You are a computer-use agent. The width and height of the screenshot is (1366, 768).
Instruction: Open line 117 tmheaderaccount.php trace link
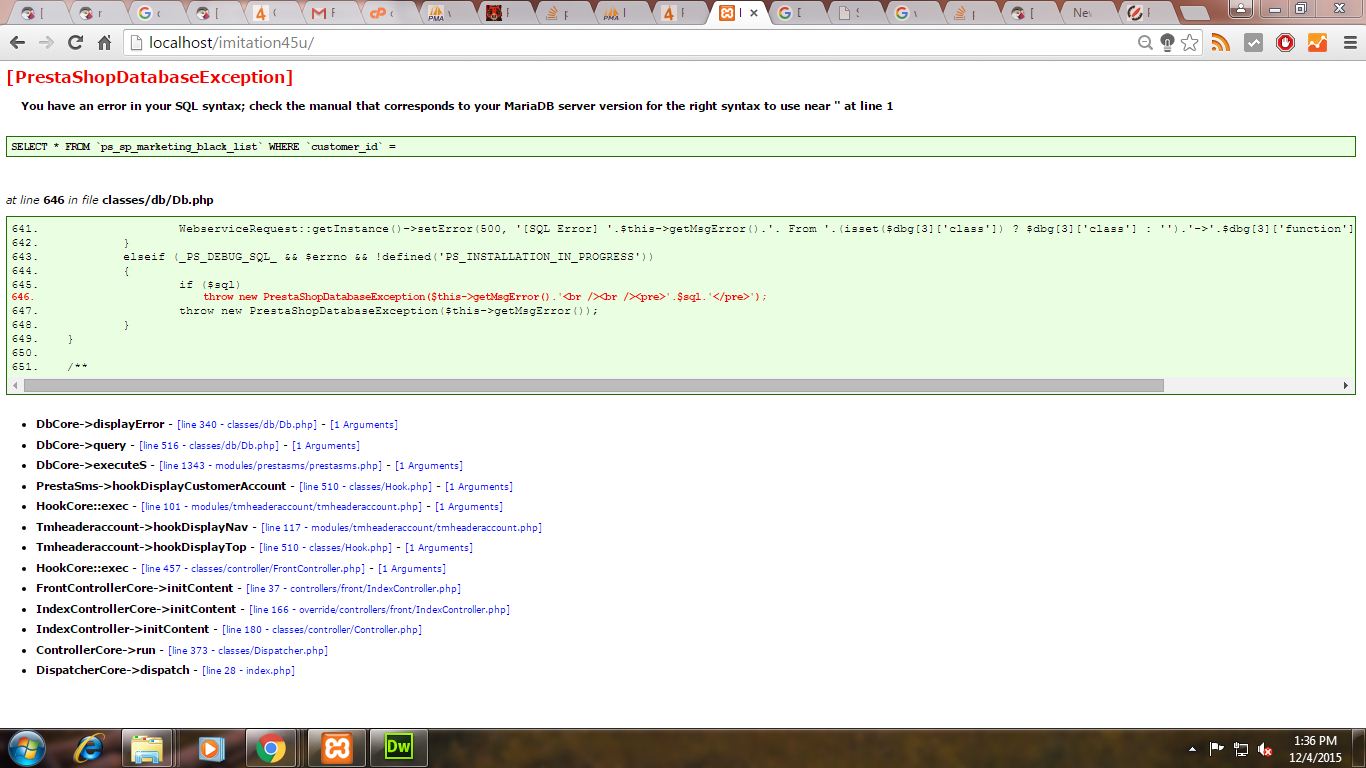tap(401, 528)
